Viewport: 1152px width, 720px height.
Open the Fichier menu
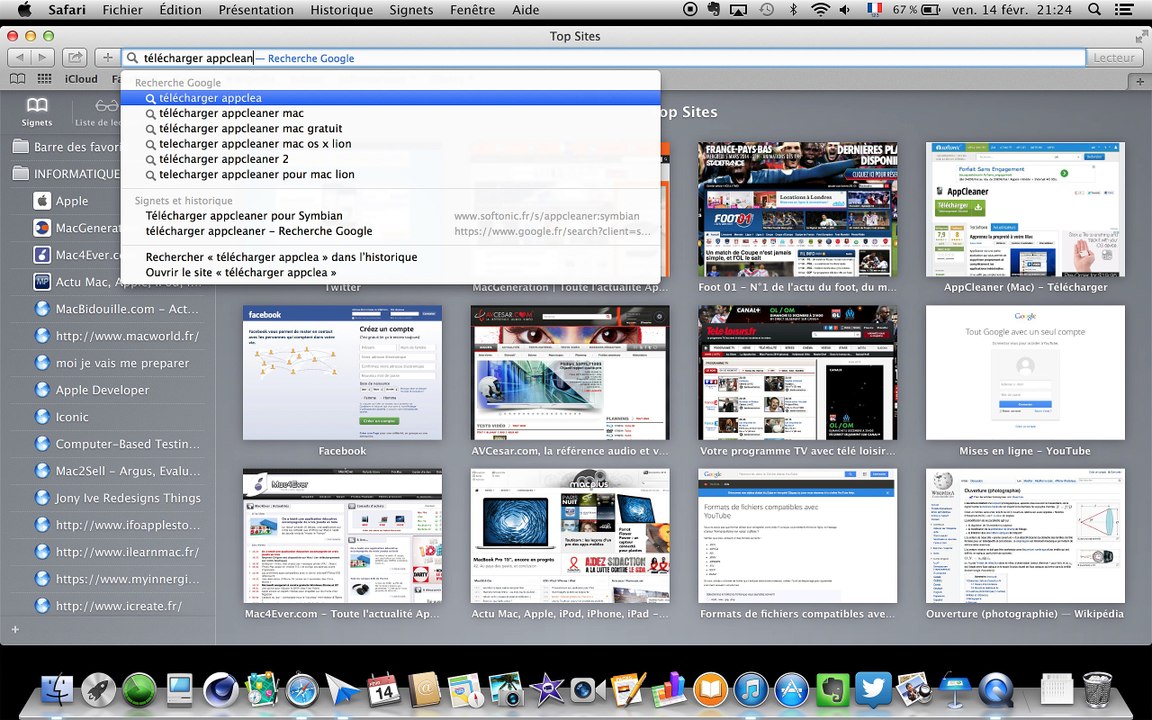(x=123, y=10)
